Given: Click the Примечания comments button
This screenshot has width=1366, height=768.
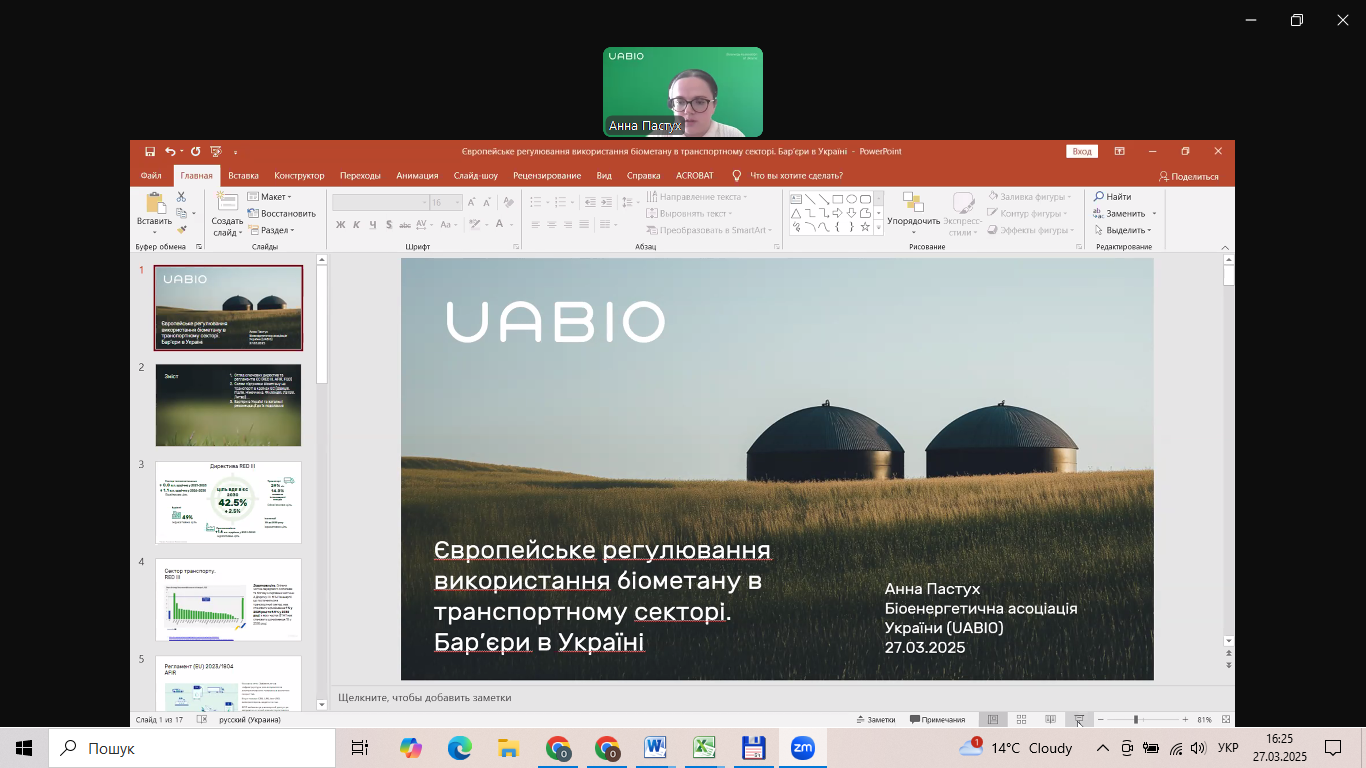Looking at the screenshot, I should point(937,719).
